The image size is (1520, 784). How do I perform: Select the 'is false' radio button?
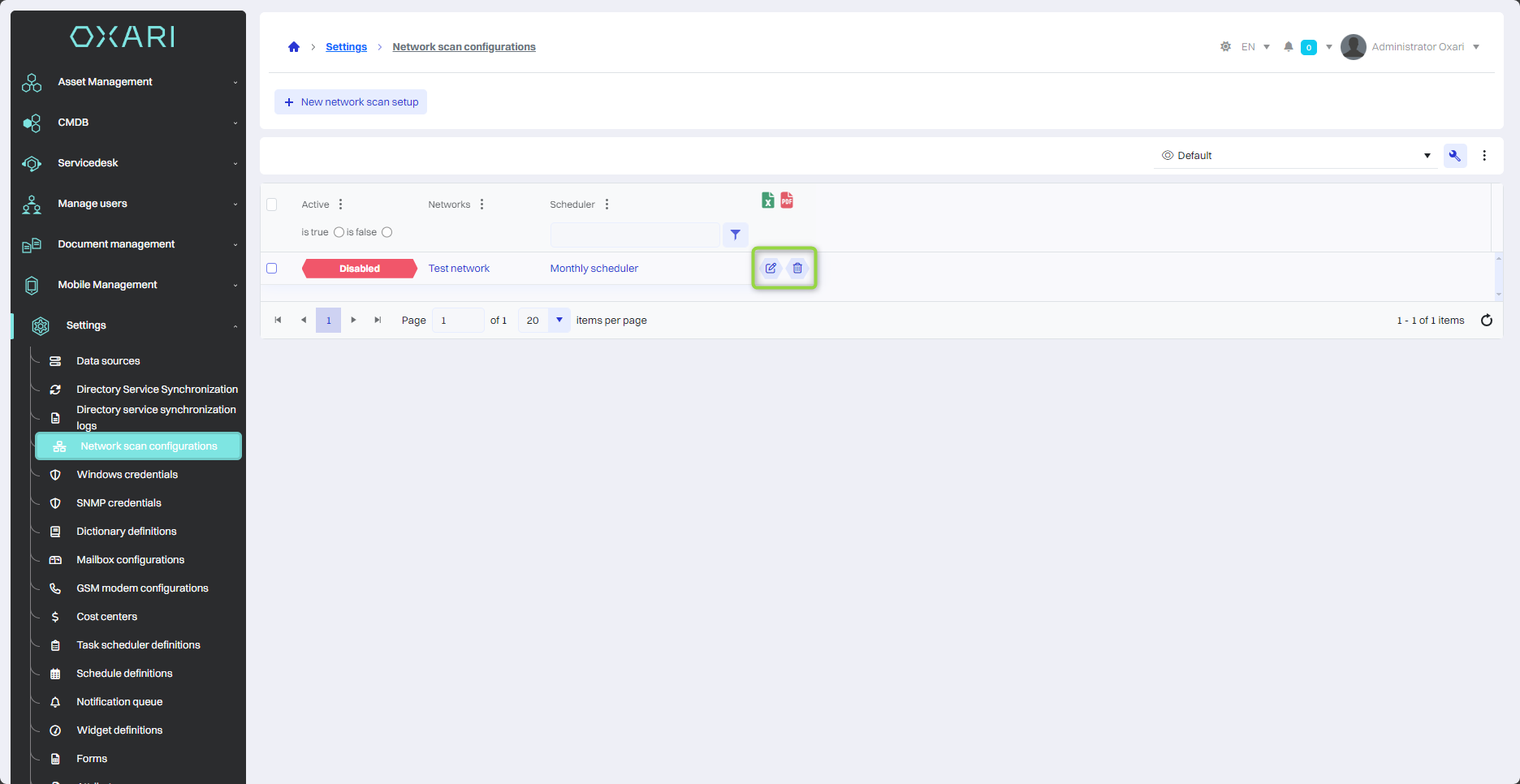point(387,232)
